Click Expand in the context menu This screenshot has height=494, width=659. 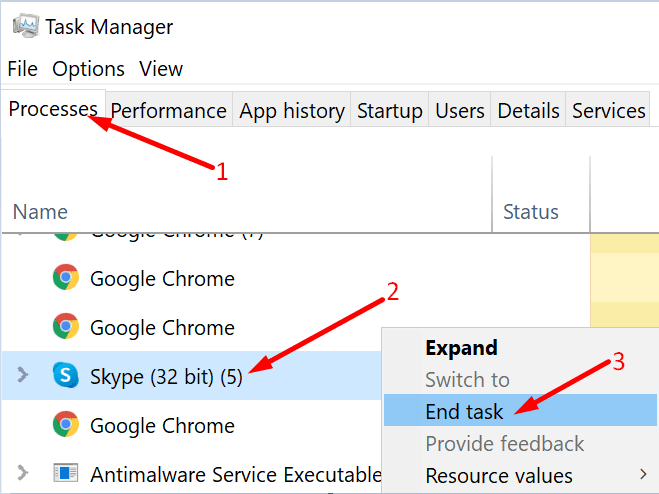click(x=461, y=348)
